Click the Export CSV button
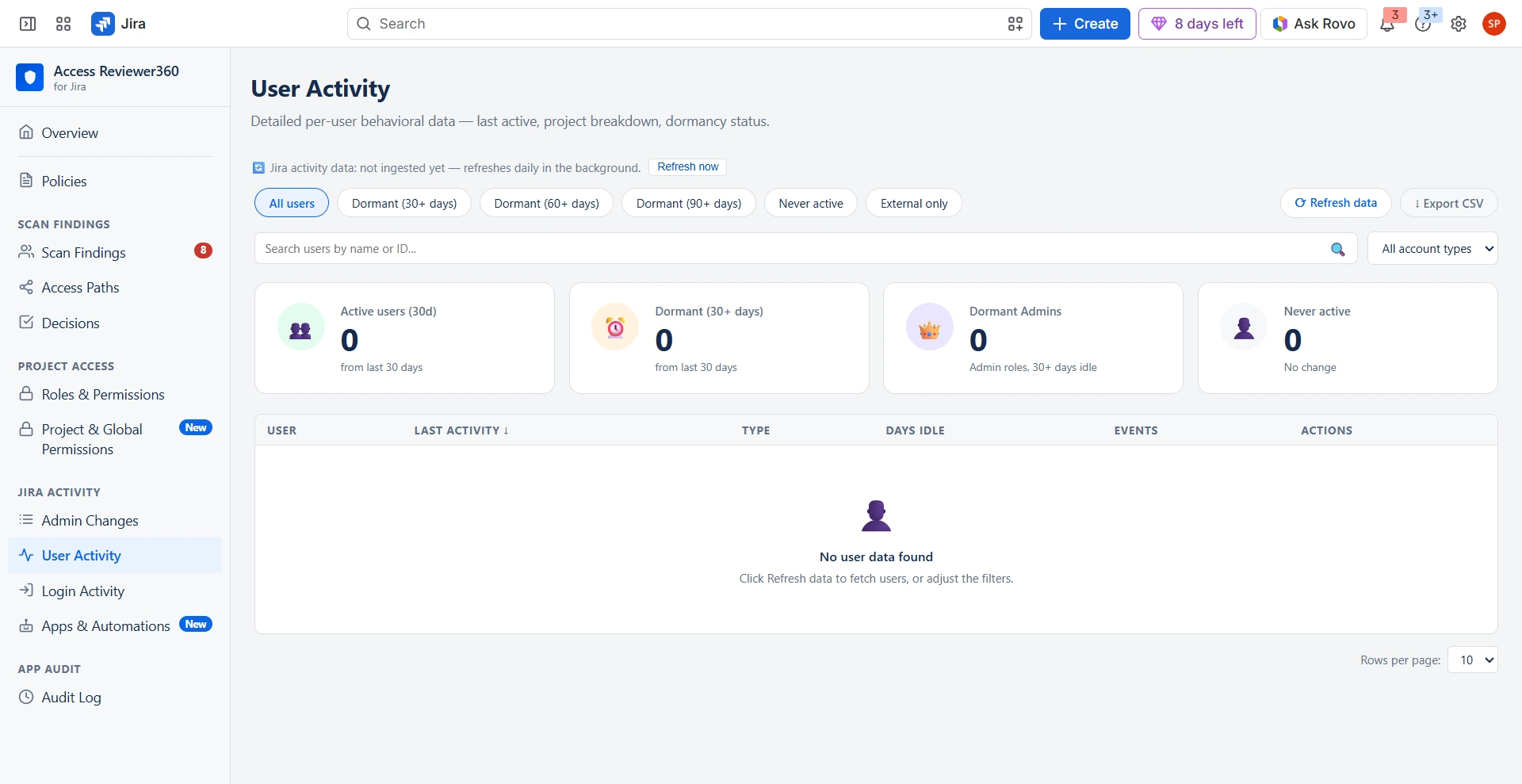1522x784 pixels. (1448, 203)
